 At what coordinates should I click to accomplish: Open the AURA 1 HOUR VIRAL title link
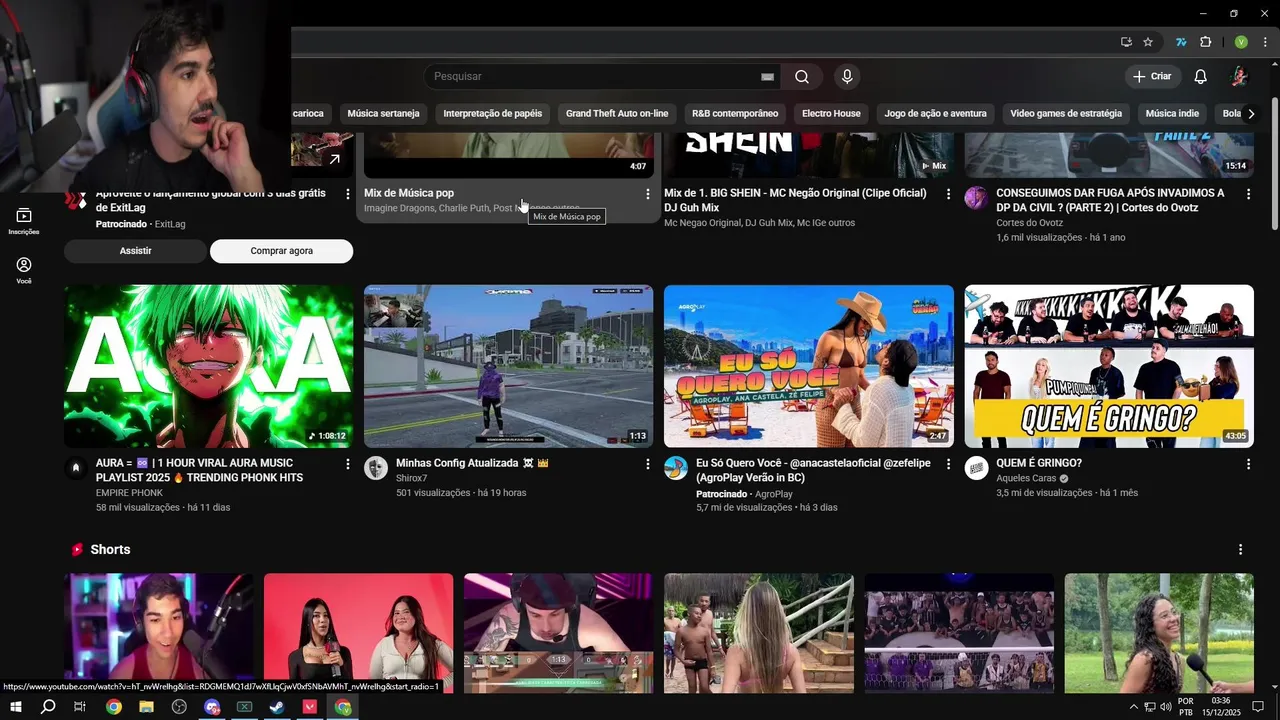pyautogui.click(x=199, y=470)
